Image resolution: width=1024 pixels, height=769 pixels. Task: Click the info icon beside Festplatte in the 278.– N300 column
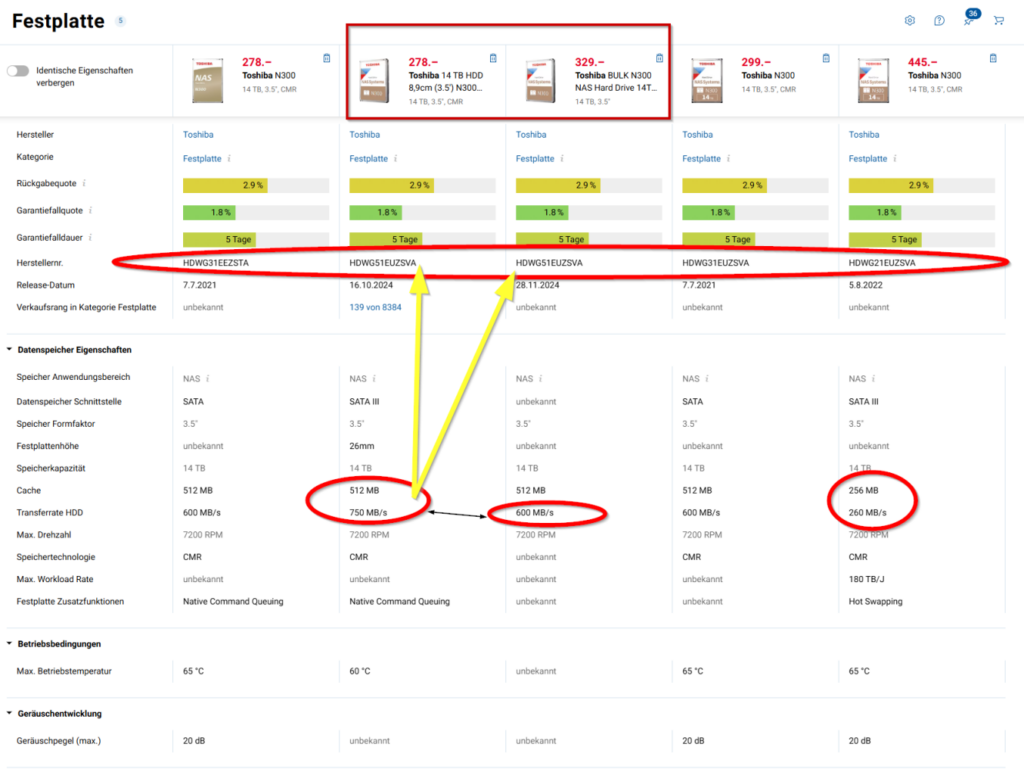click(229, 159)
